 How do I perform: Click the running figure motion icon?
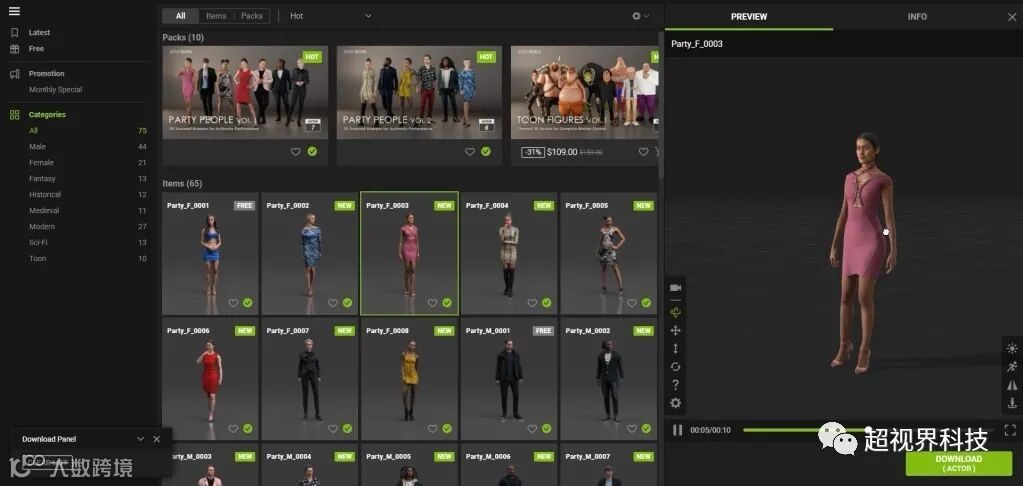(1012, 367)
